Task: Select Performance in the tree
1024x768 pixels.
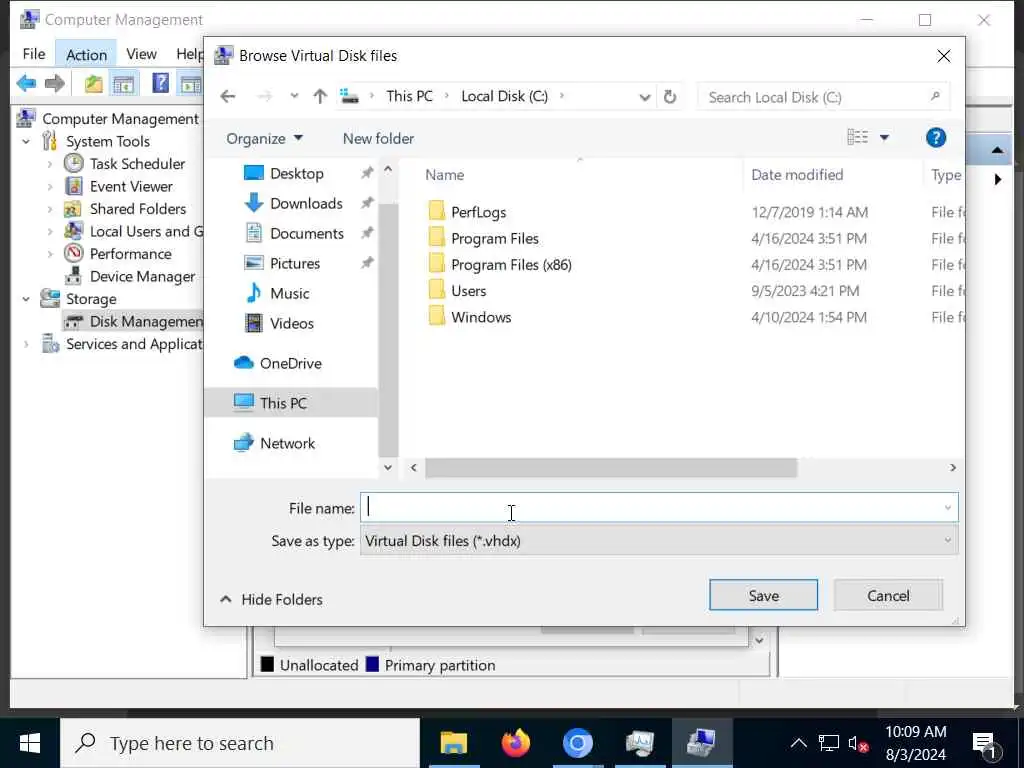Action: (130, 254)
